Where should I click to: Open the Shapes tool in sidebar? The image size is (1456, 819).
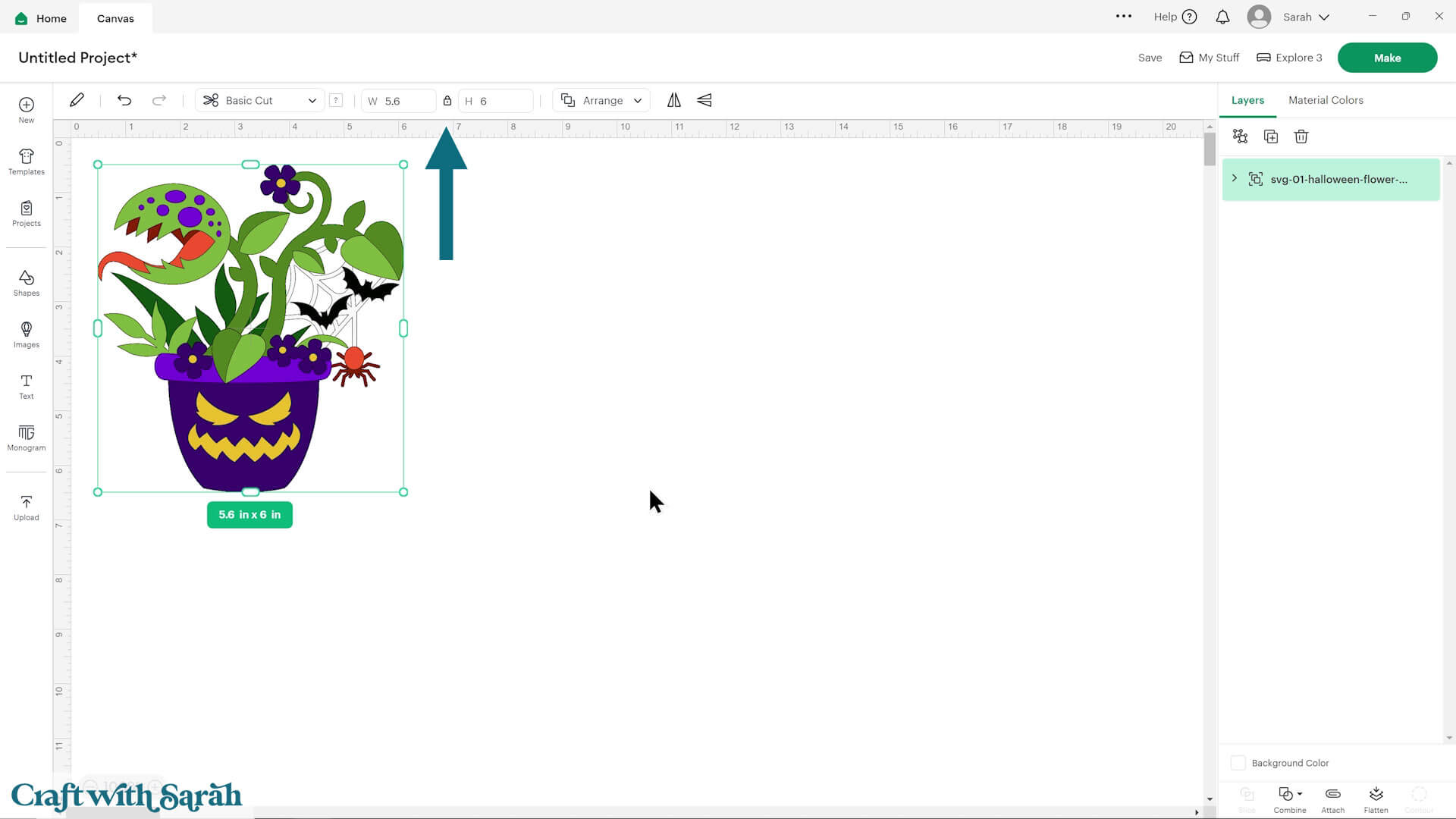click(26, 282)
